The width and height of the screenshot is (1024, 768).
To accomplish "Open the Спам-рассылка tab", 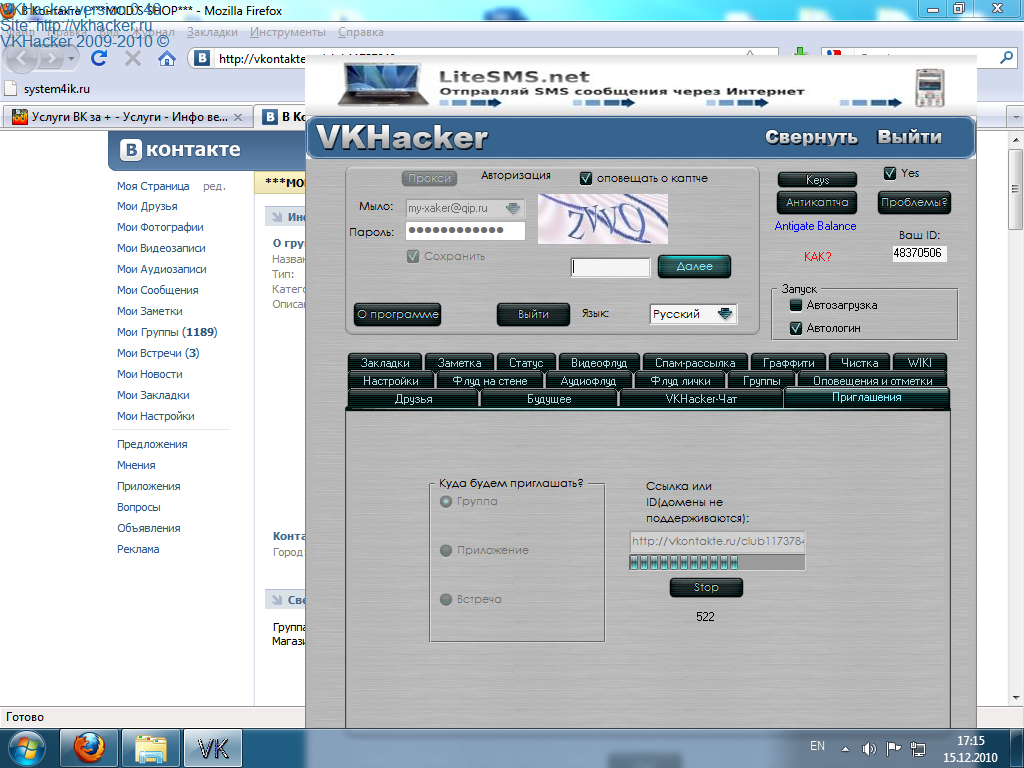I will pos(695,362).
